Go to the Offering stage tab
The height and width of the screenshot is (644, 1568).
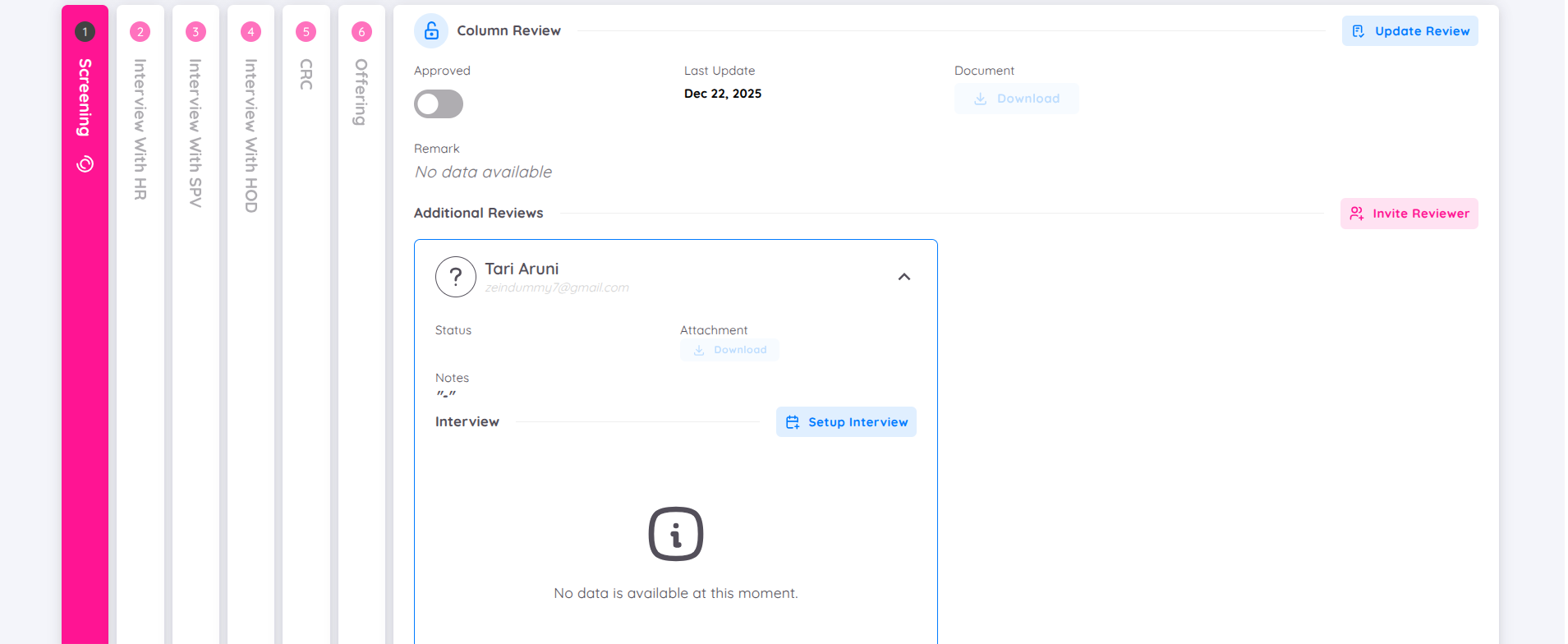tap(361, 92)
